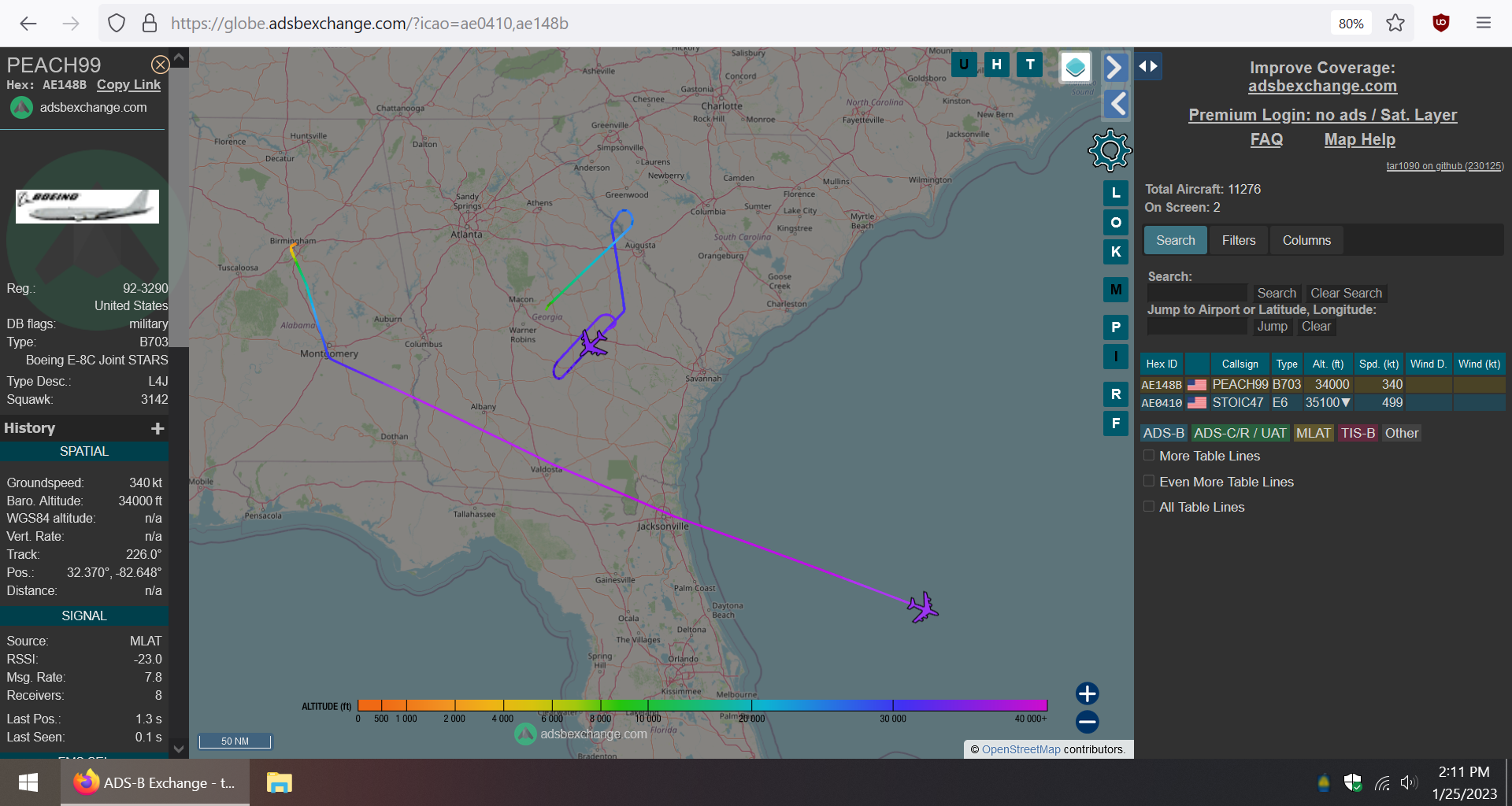Open Premium Login link
1512x806 pixels.
[x=1322, y=115]
